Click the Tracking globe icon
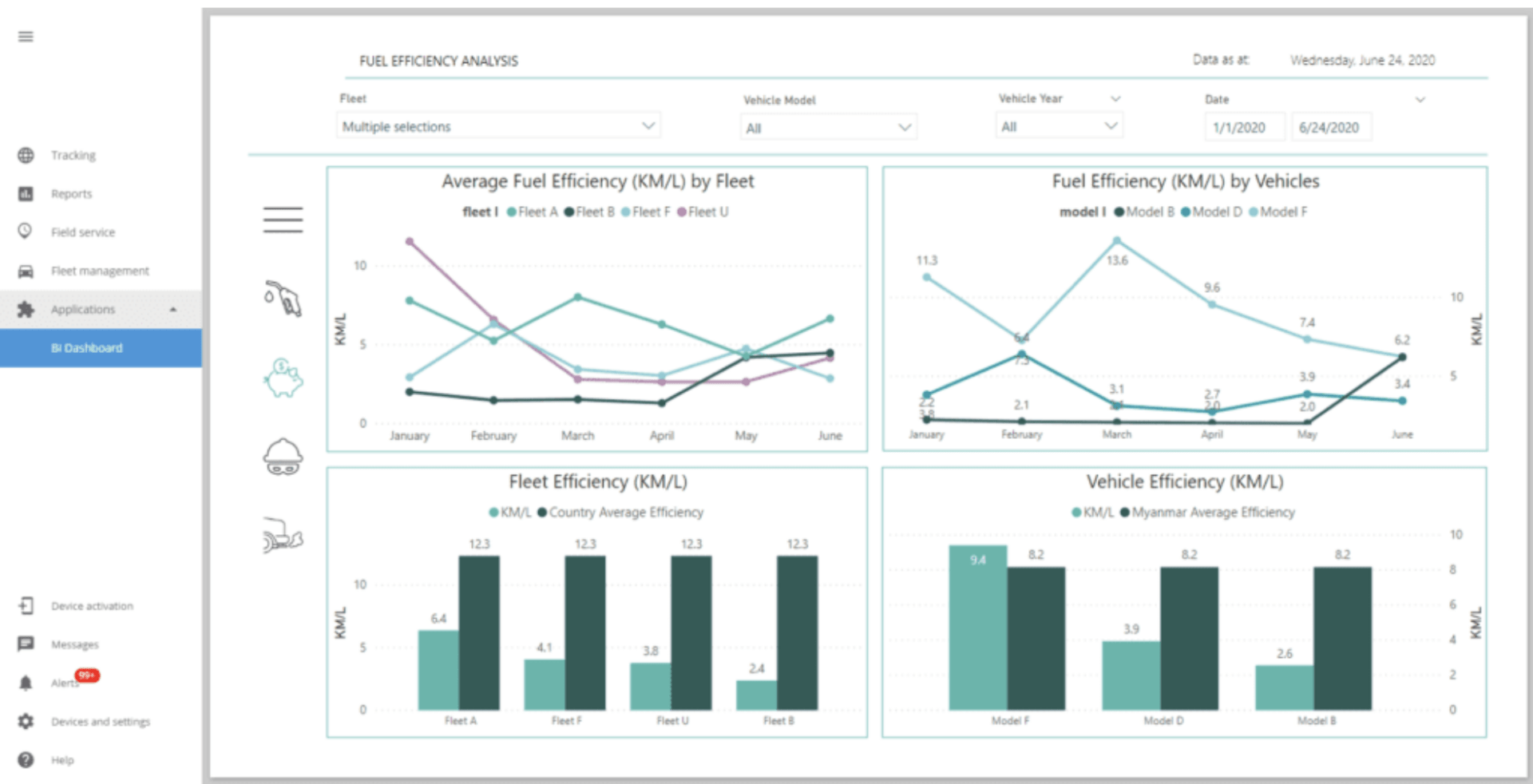Viewport: 1533px width, 784px height. click(26, 155)
